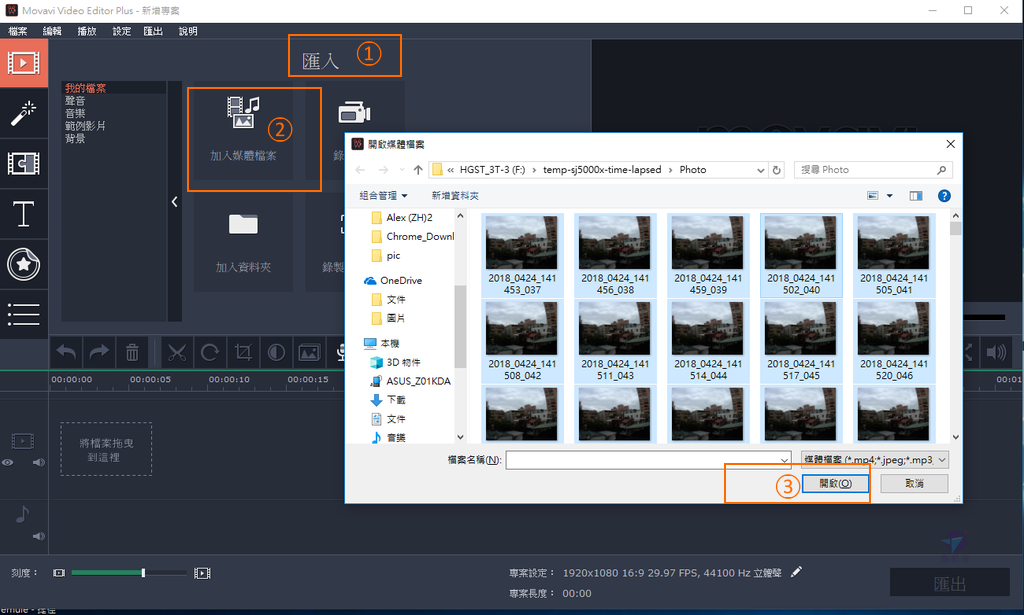Open the Titles tab with T icon
The image size is (1024, 615).
point(24,214)
